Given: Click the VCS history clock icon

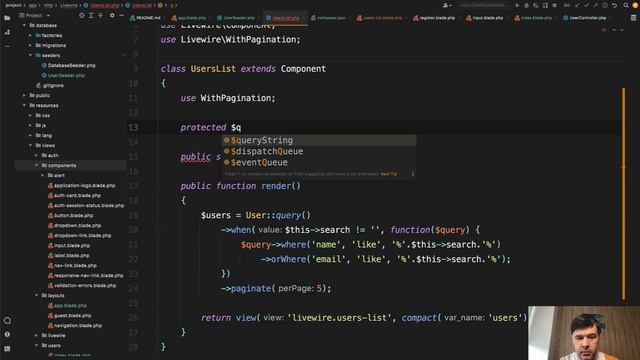Looking at the screenshot, I should click(604, 5).
